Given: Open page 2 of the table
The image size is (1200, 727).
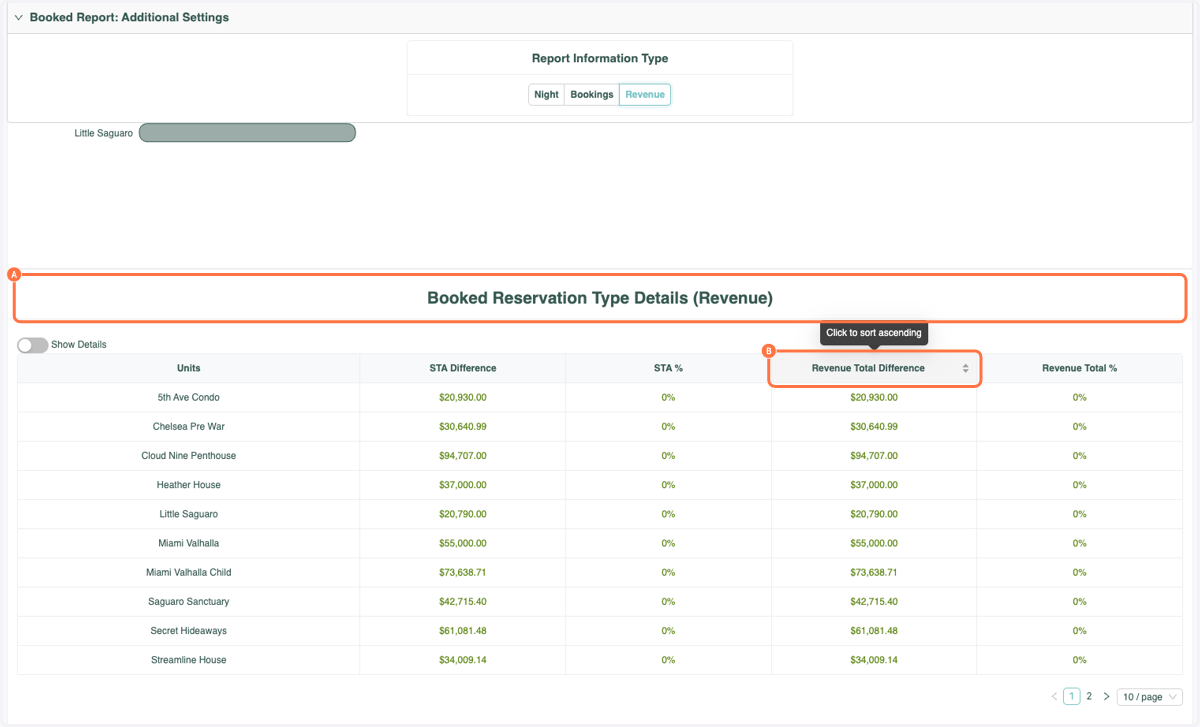Looking at the screenshot, I should pyautogui.click(x=1089, y=697).
